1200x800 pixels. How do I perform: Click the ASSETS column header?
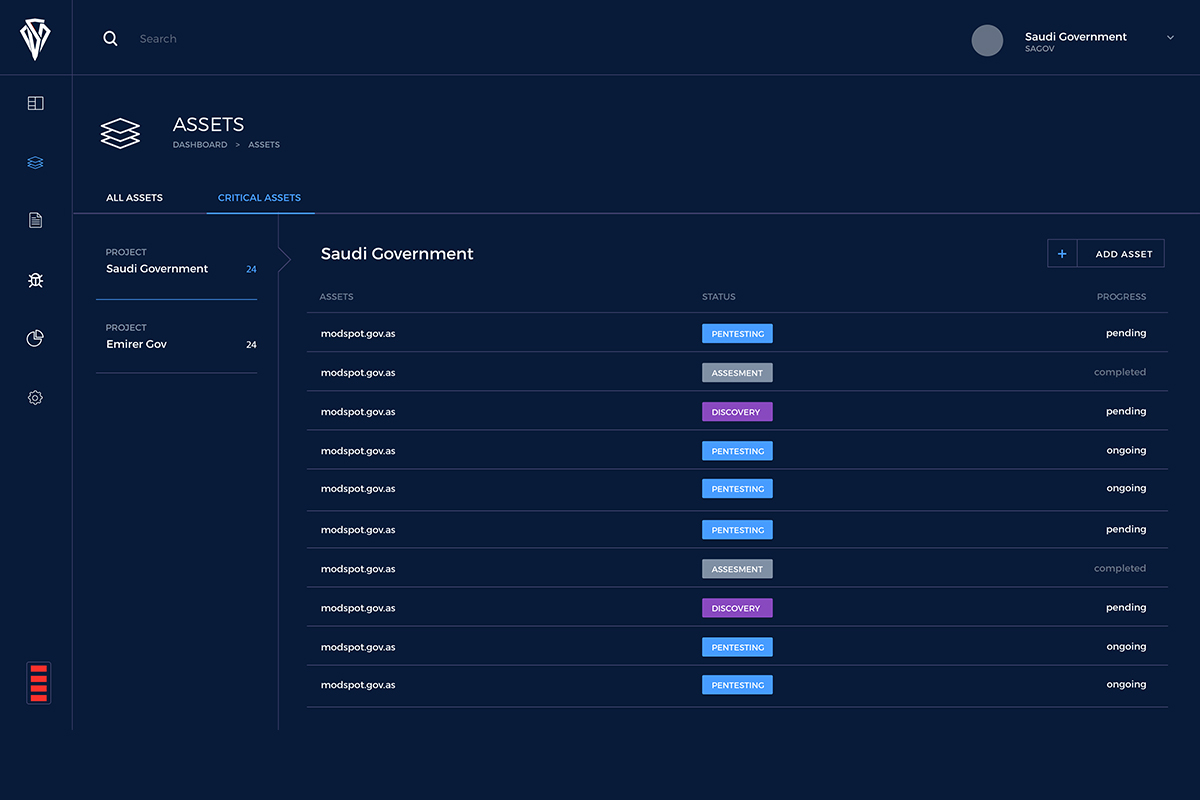336,297
